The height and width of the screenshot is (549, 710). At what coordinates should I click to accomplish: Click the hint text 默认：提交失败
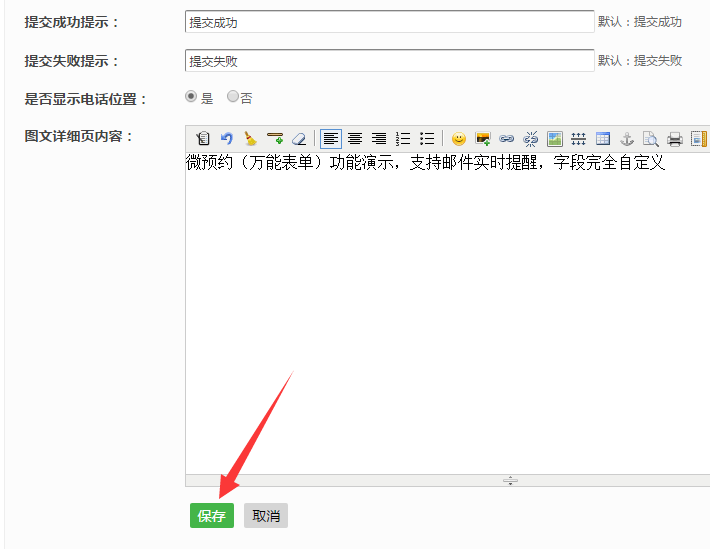pos(640,61)
